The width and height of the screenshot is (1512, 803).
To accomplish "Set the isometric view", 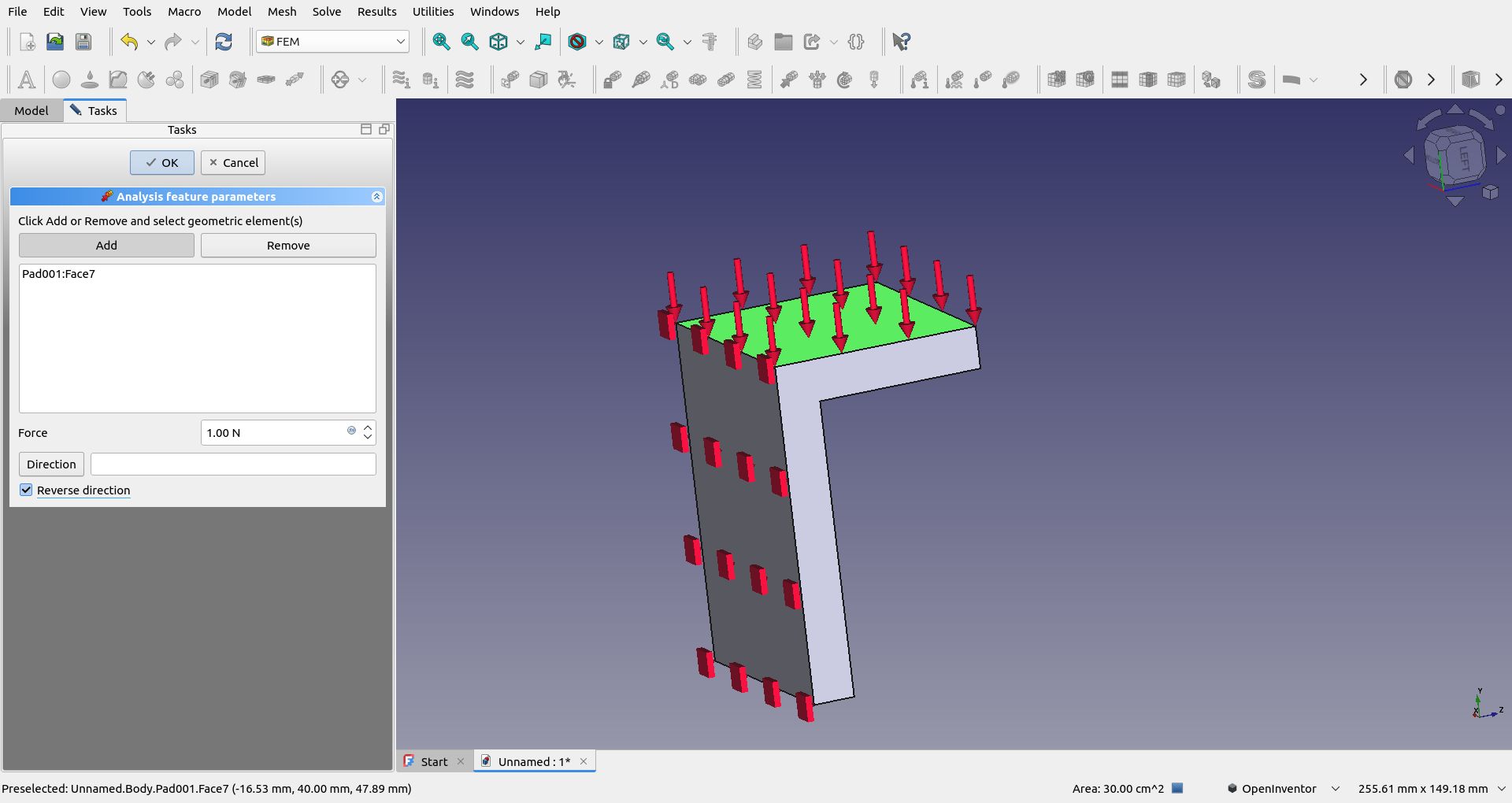I will 498,42.
